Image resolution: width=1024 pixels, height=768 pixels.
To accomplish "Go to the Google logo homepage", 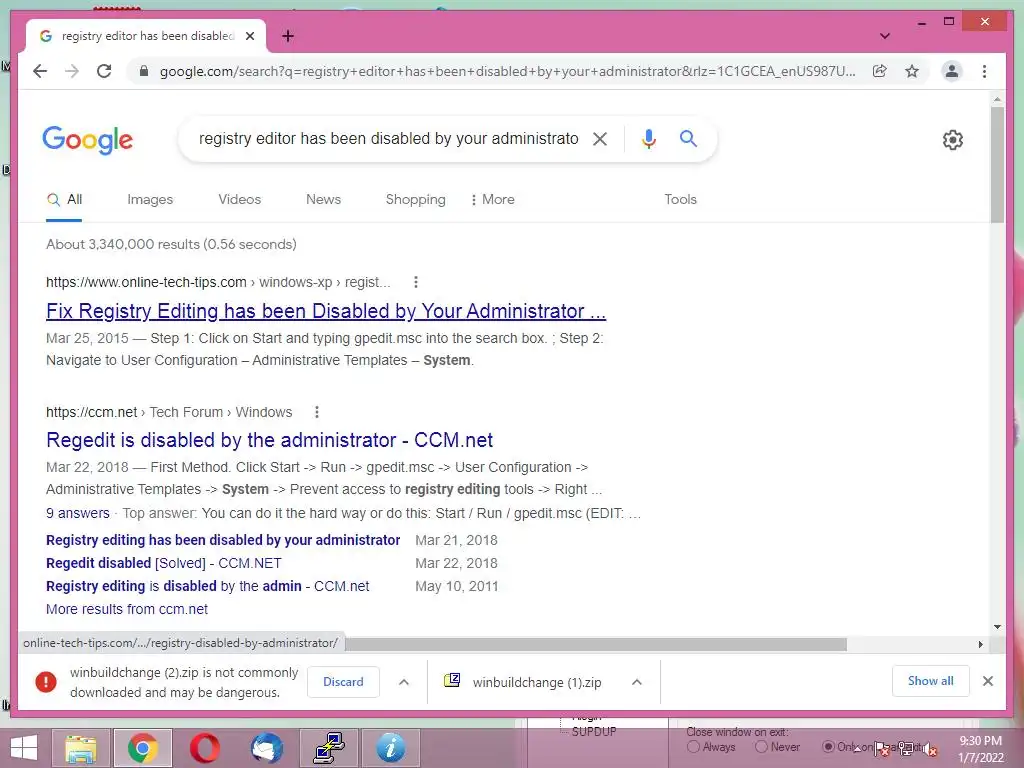I will [x=88, y=140].
